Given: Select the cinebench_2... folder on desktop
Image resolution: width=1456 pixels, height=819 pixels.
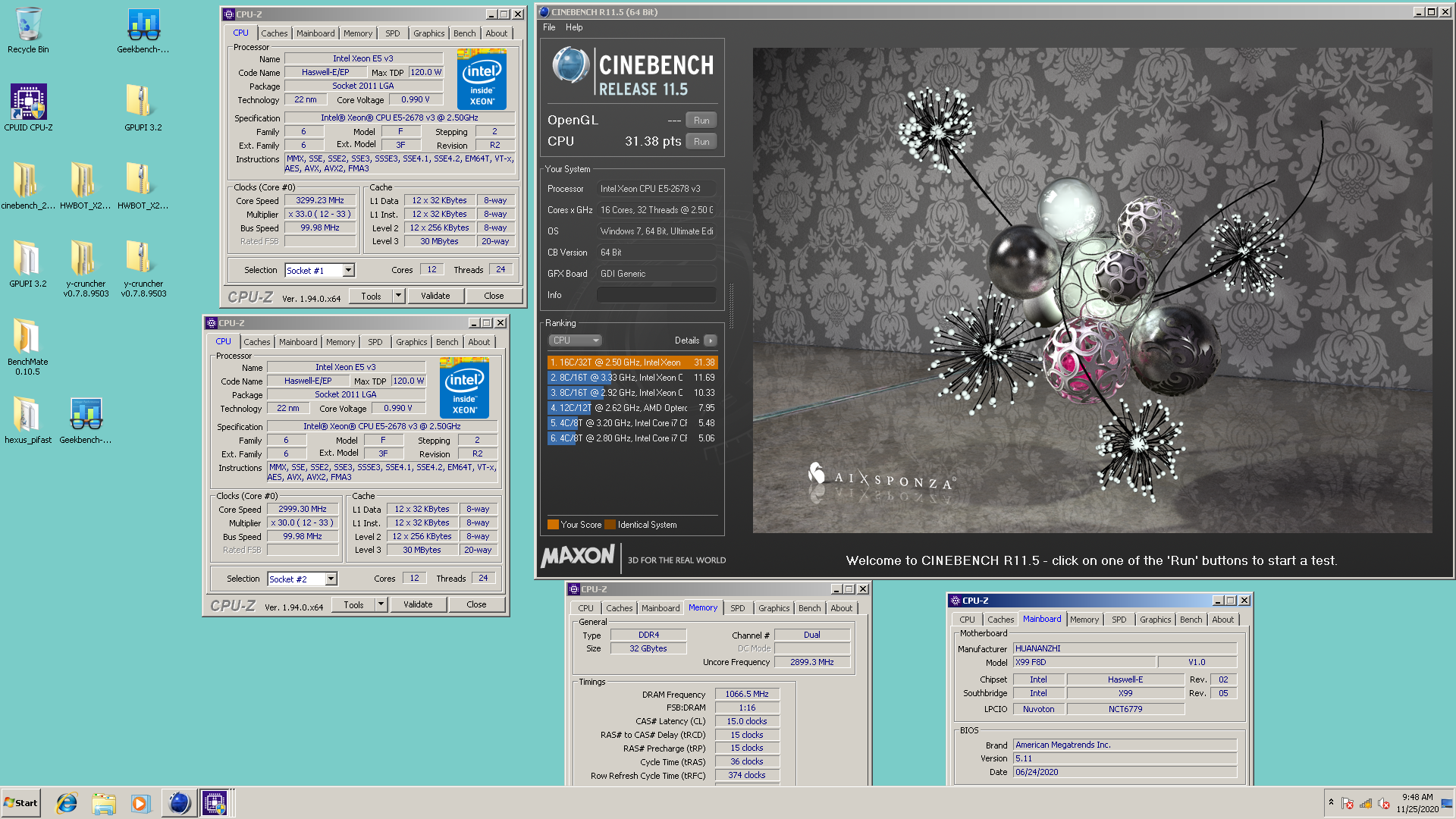Looking at the screenshot, I should pyautogui.click(x=28, y=185).
